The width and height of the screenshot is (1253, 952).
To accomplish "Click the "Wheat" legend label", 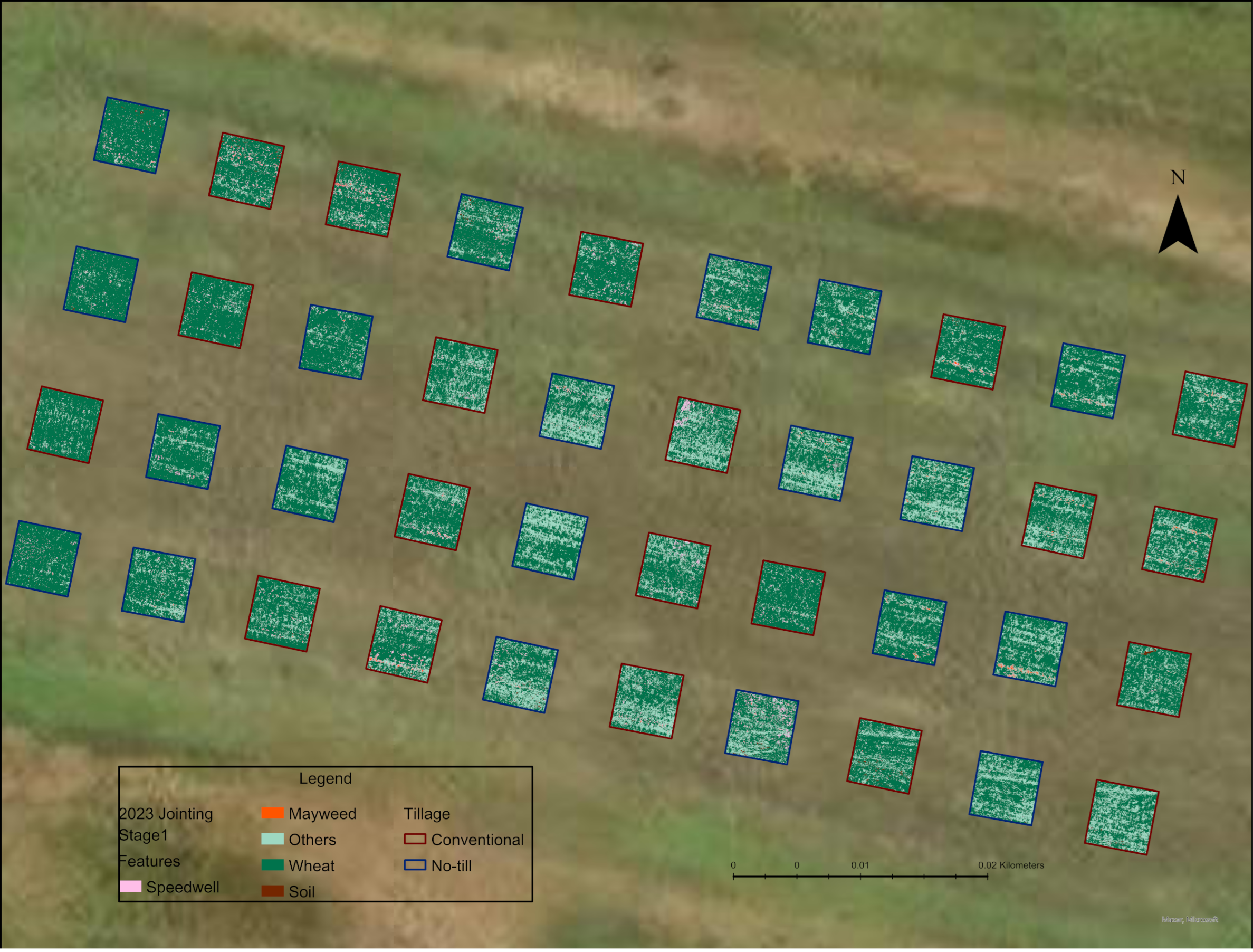I will tap(312, 866).
